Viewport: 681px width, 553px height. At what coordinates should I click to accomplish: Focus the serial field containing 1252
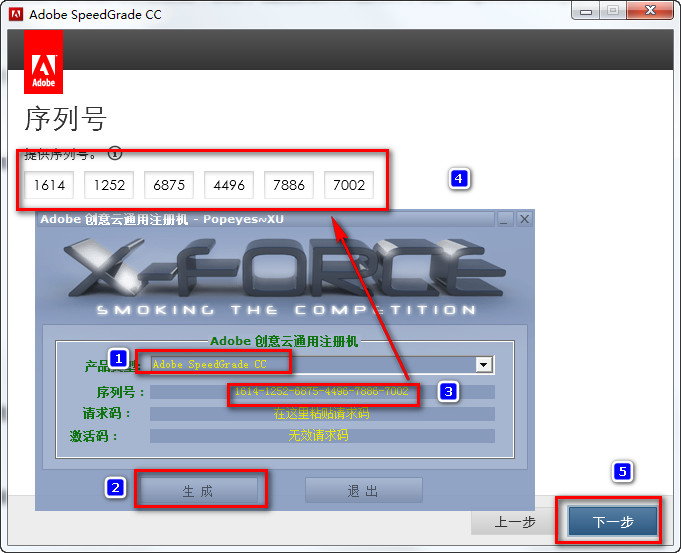coord(109,185)
